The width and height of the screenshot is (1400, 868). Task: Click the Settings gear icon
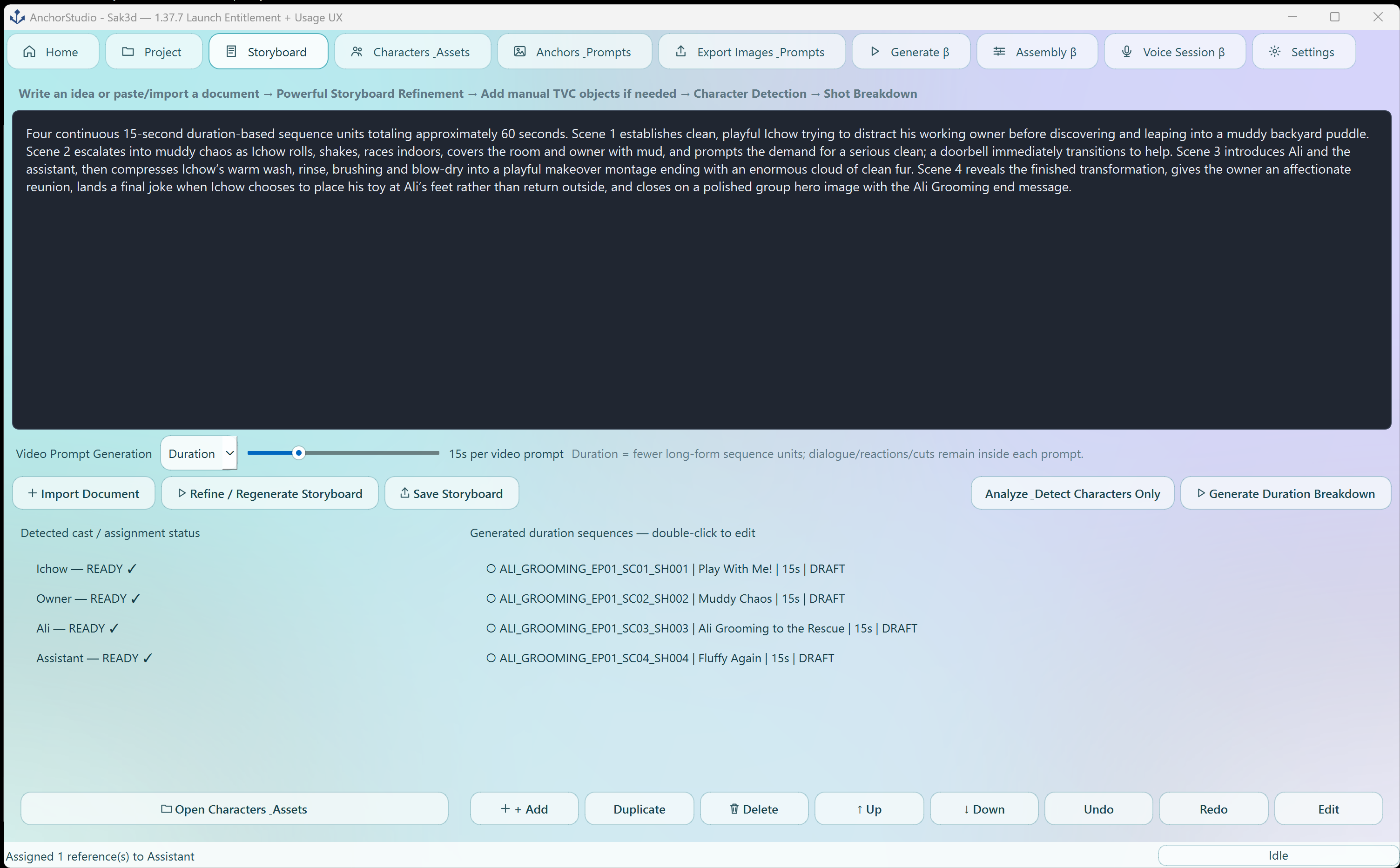coord(1274,52)
